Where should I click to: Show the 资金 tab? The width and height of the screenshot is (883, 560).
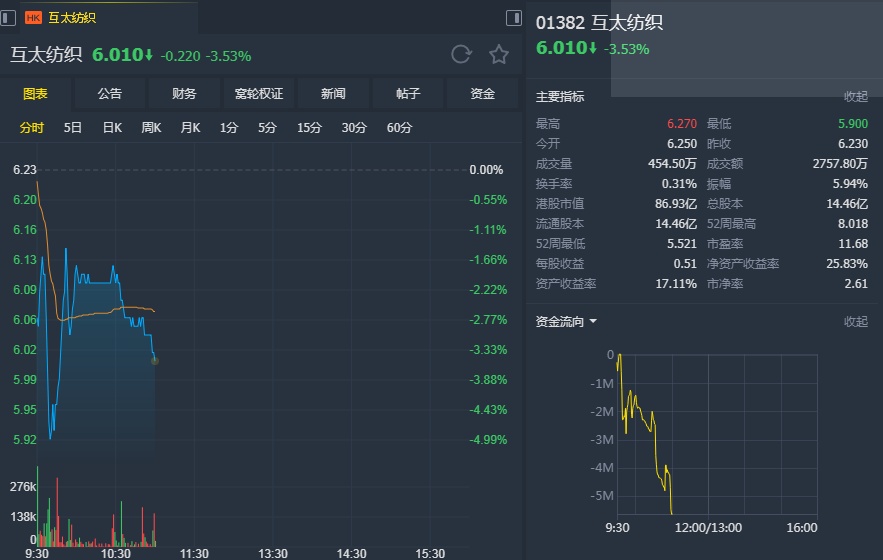click(x=483, y=94)
